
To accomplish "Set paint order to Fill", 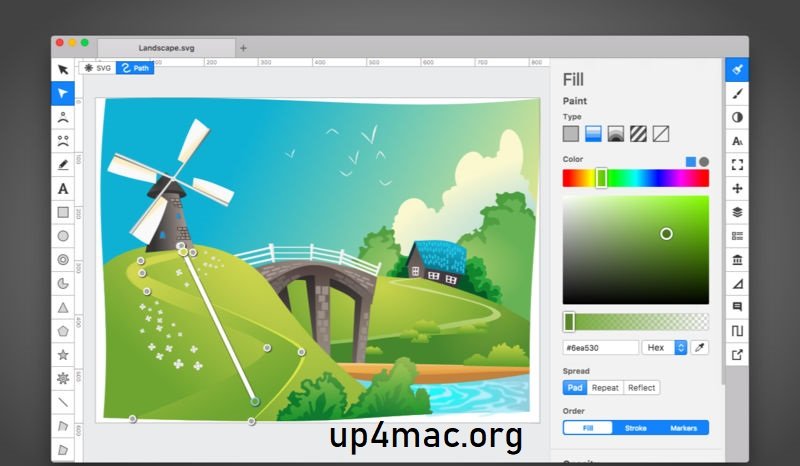I will click(x=588, y=428).
